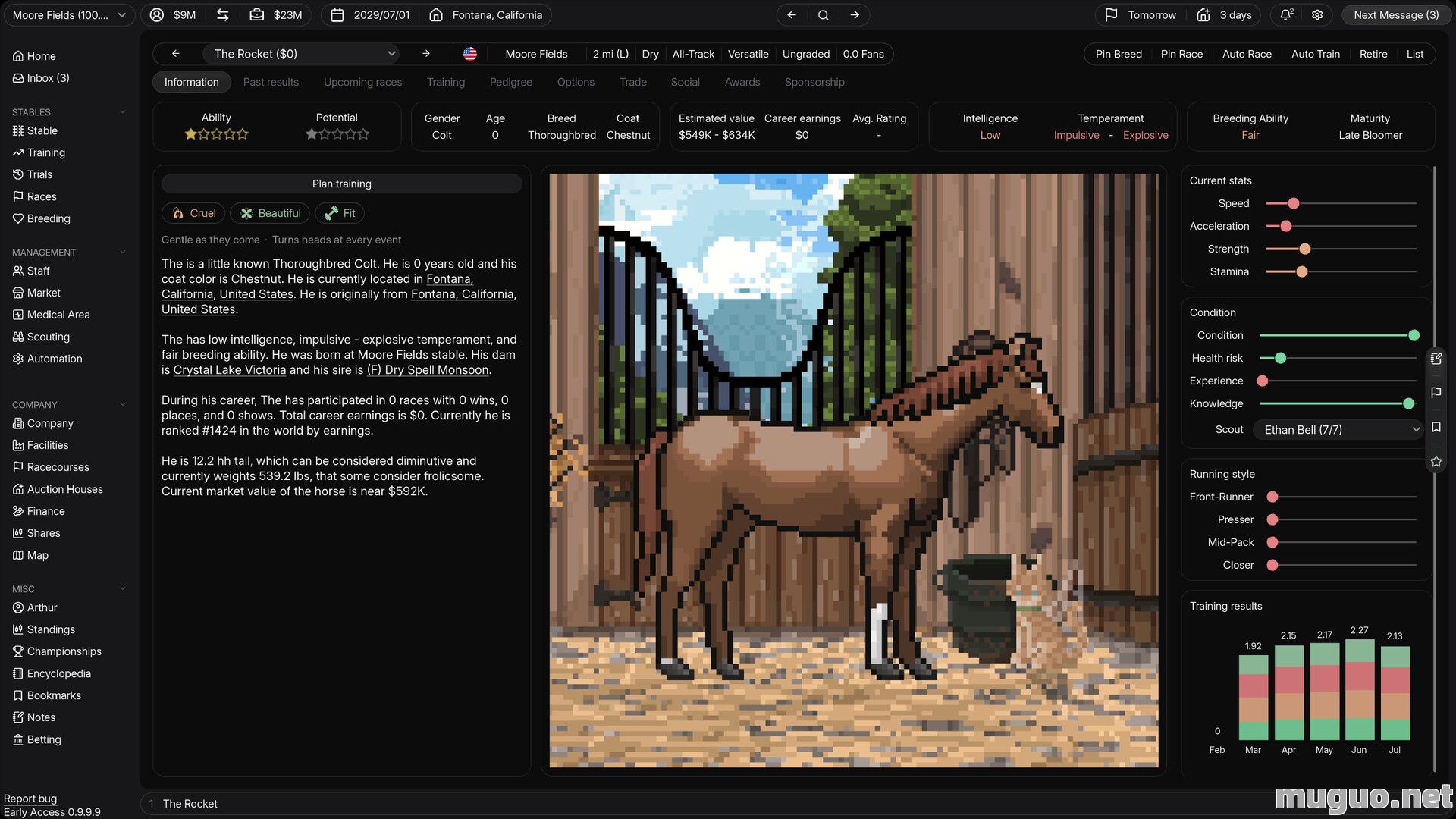This screenshot has width=1456, height=819.
Task: Click the Report bug link
Action: tap(30, 799)
